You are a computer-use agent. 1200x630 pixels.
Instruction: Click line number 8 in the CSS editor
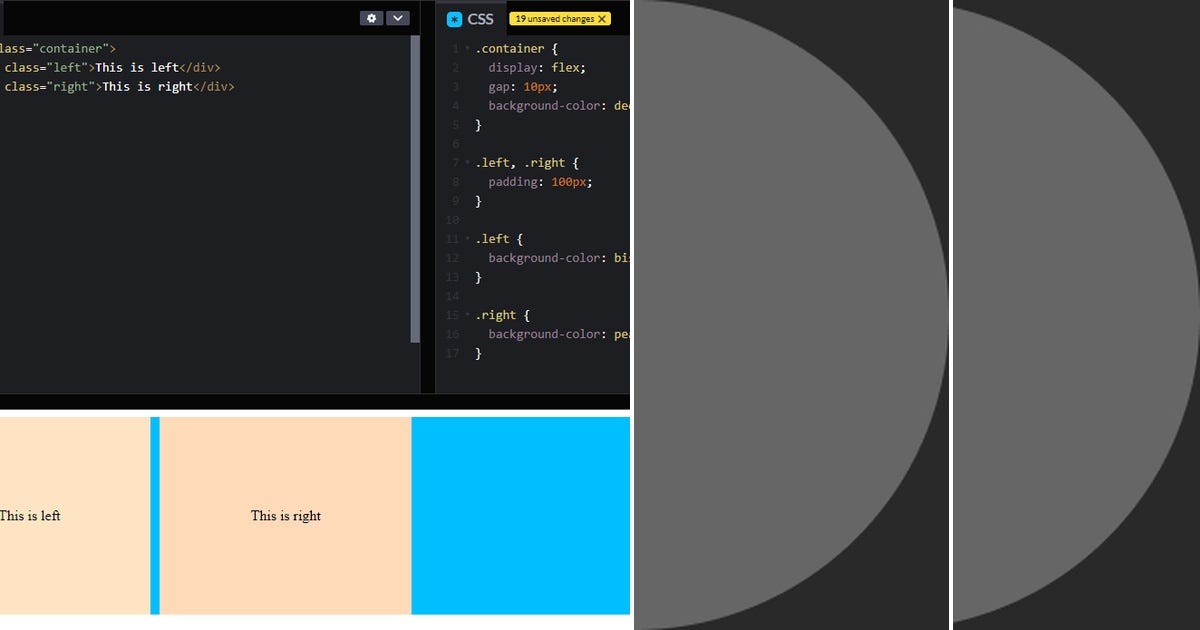(x=455, y=181)
